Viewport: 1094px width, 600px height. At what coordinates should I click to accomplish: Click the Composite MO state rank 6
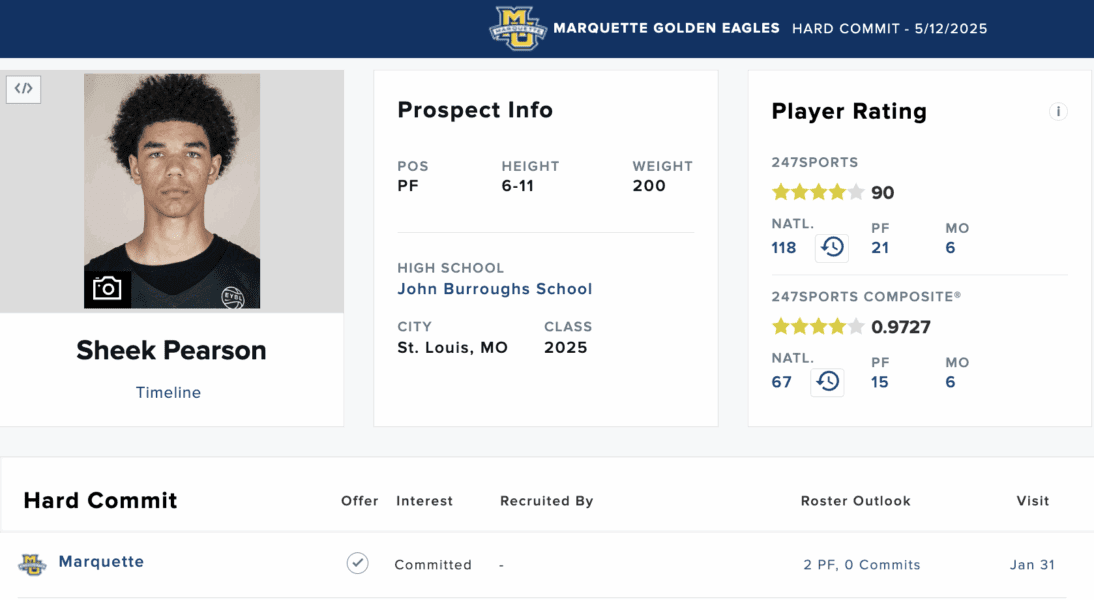click(950, 382)
